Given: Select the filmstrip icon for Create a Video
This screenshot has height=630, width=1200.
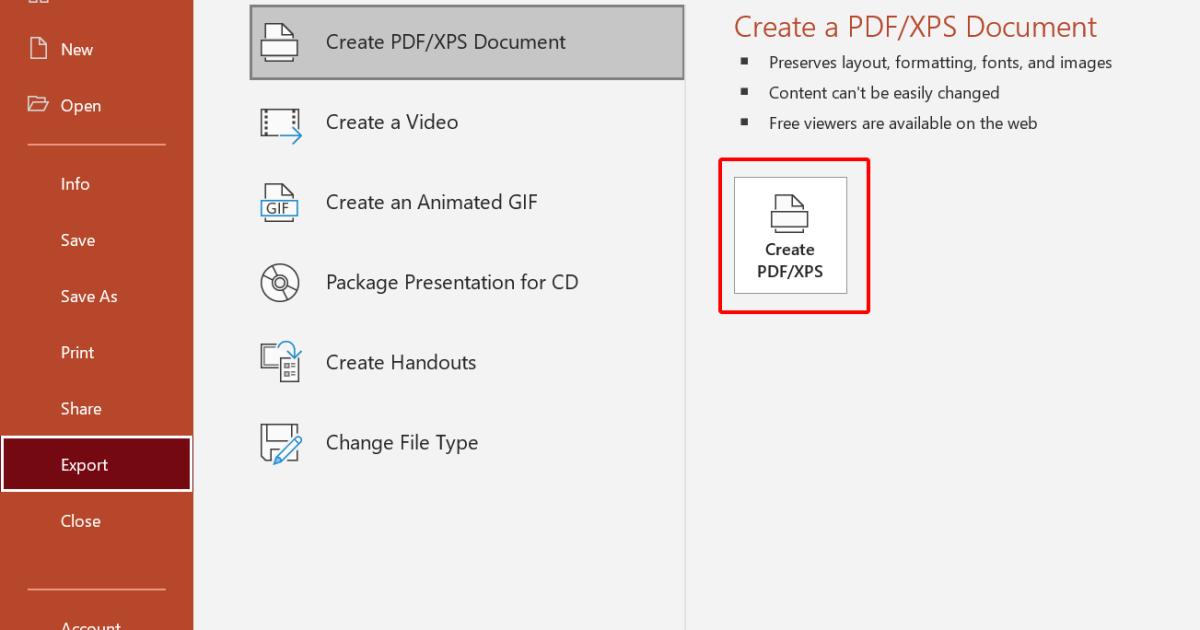Looking at the screenshot, I should pyautogui.click(x=282, y=123).
